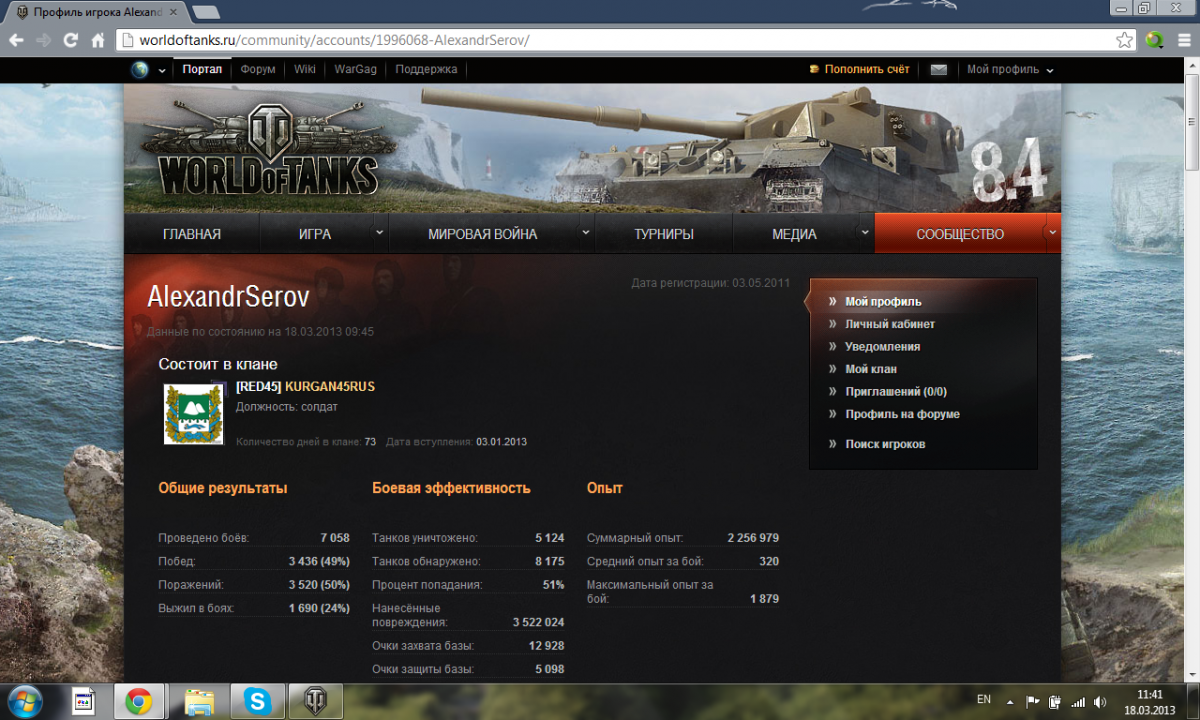Show hidden tray icons arrow

click(x=1010, y=702)
